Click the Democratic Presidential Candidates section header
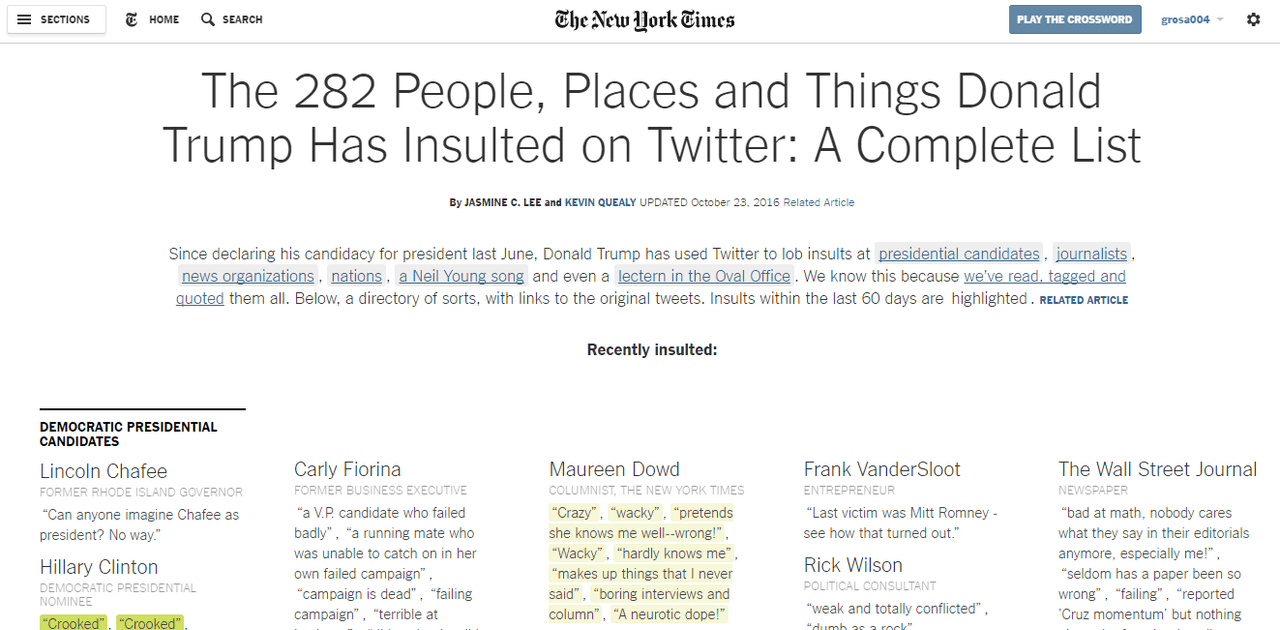Image resolution: width=1280 pixels, height=630 pixels. (x=128, y=434)
